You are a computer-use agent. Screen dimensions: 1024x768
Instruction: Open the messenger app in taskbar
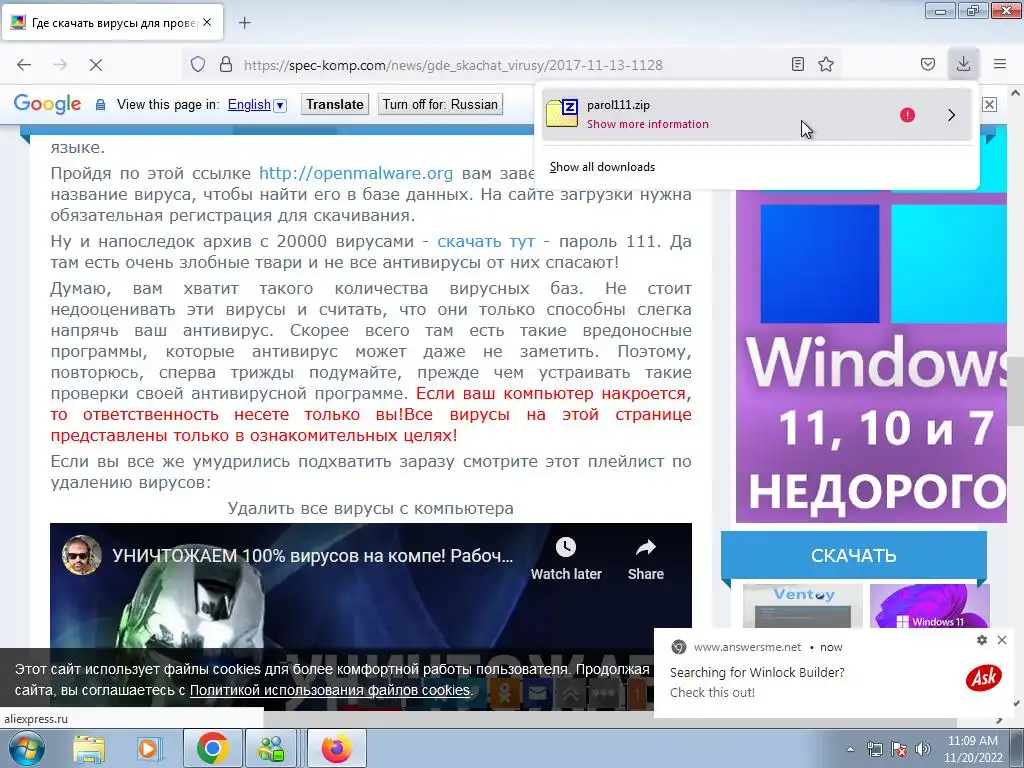[270, 748]
